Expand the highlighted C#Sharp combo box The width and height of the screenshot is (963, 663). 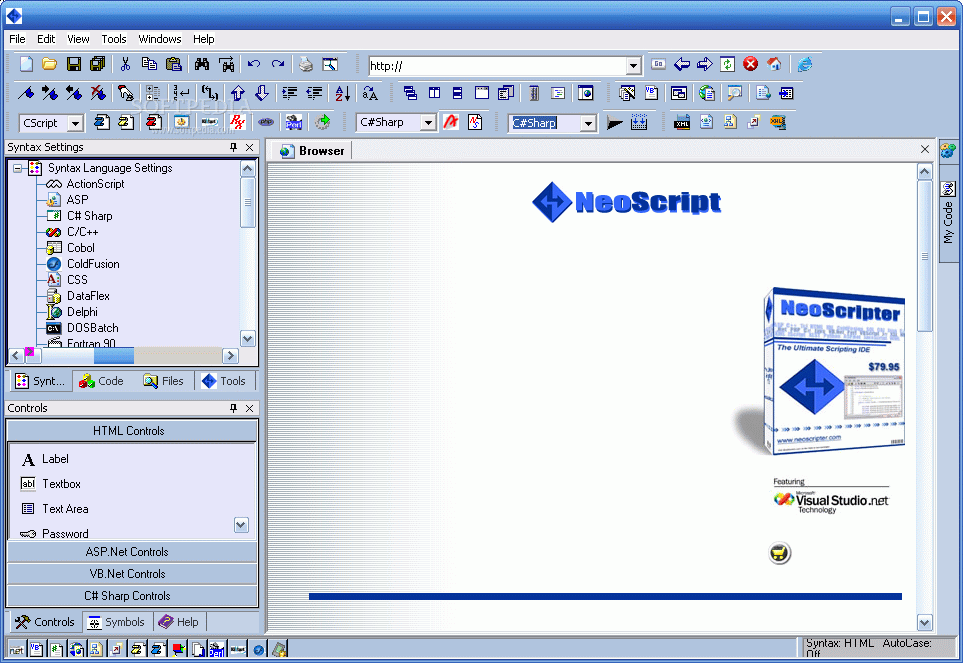588,123
